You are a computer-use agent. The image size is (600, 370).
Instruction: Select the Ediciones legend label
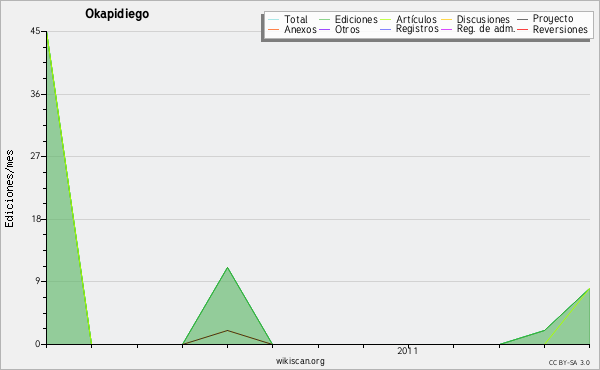tap(356, 20)
